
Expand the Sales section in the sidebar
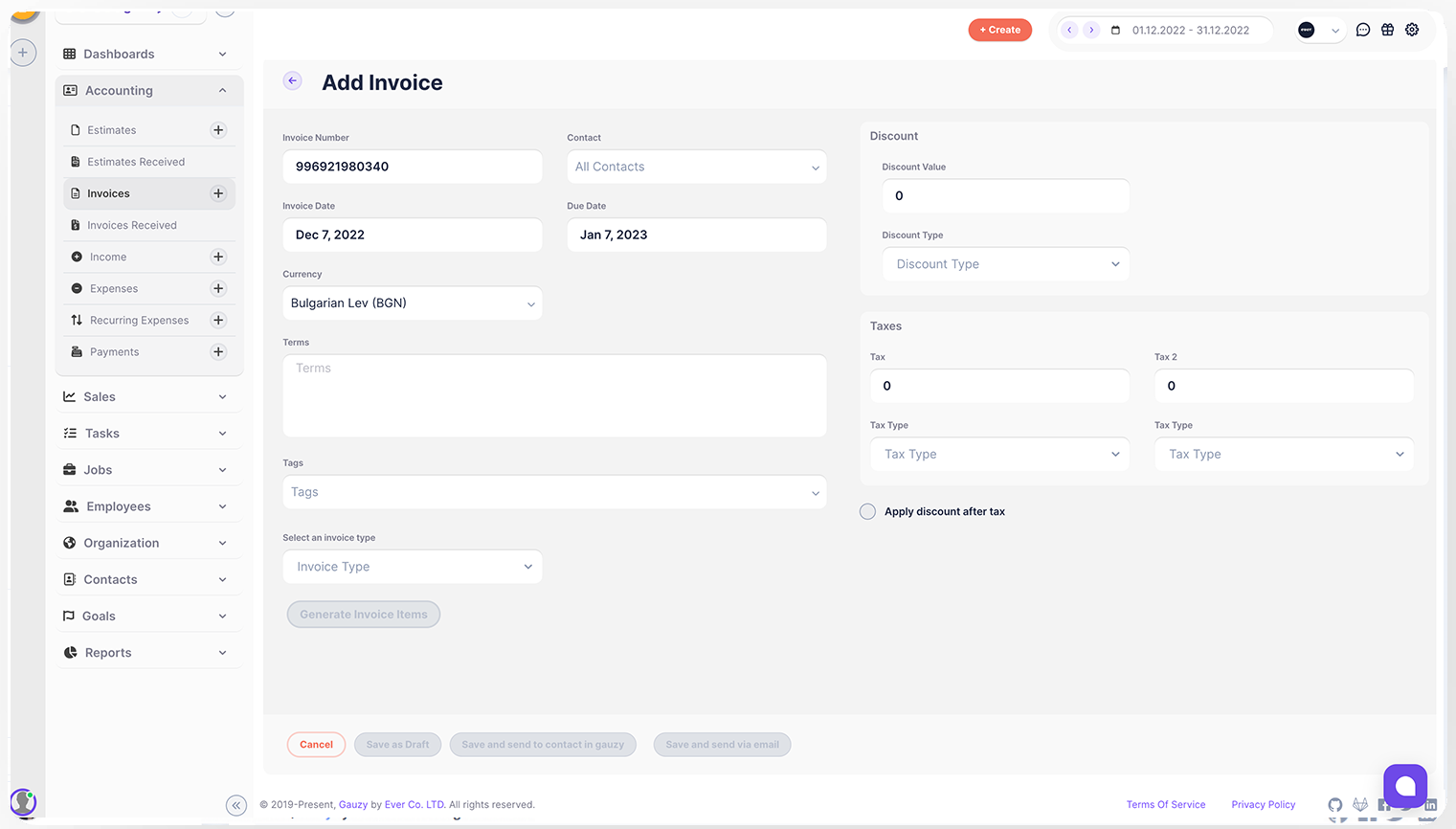(x=148, y=396)
